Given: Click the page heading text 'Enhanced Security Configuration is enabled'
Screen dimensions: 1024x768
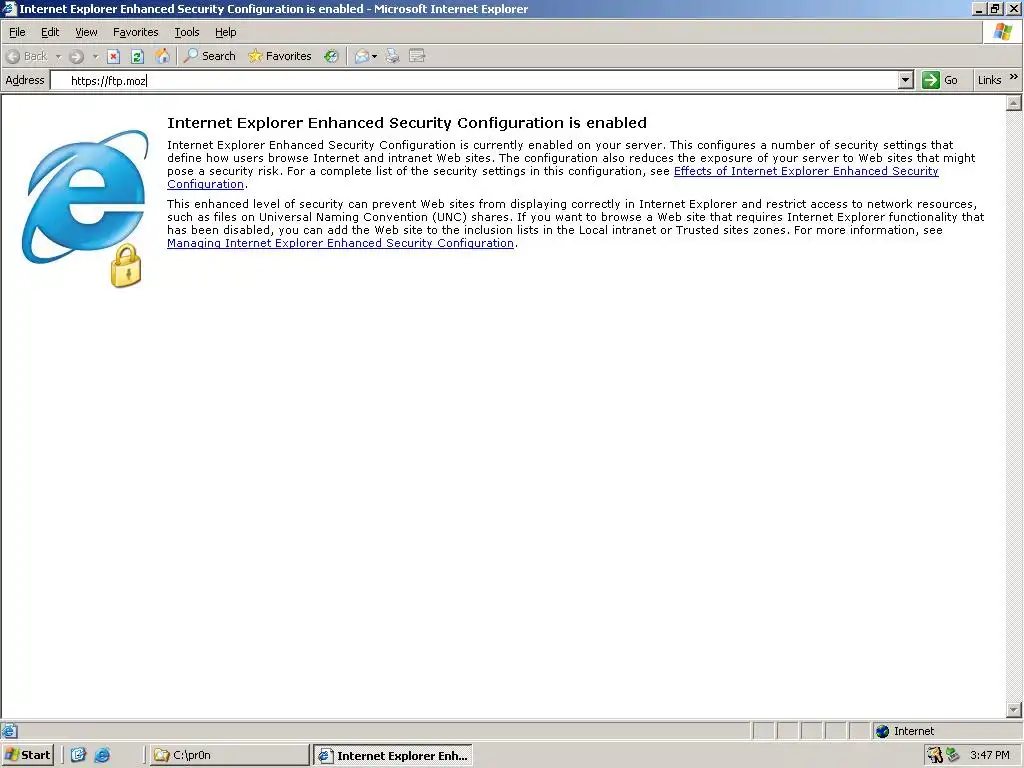Looking at the screenshot, I should point(407,123).
